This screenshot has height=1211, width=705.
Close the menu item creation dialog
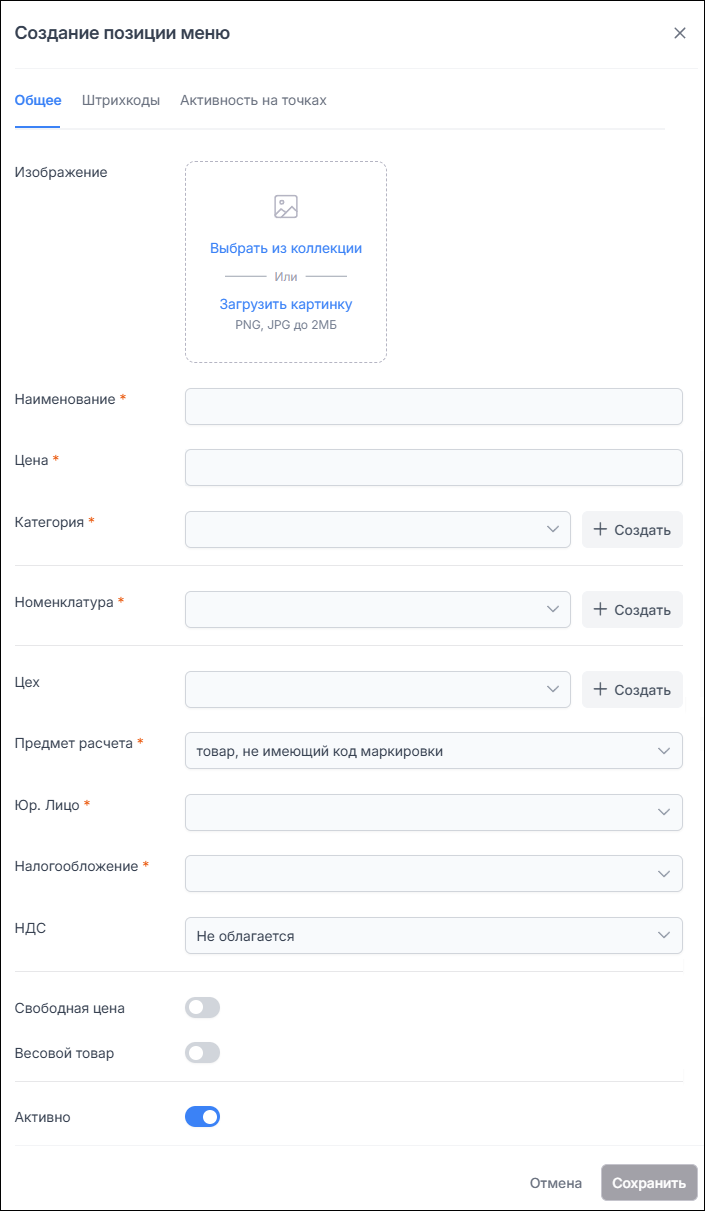click(680, 33)
